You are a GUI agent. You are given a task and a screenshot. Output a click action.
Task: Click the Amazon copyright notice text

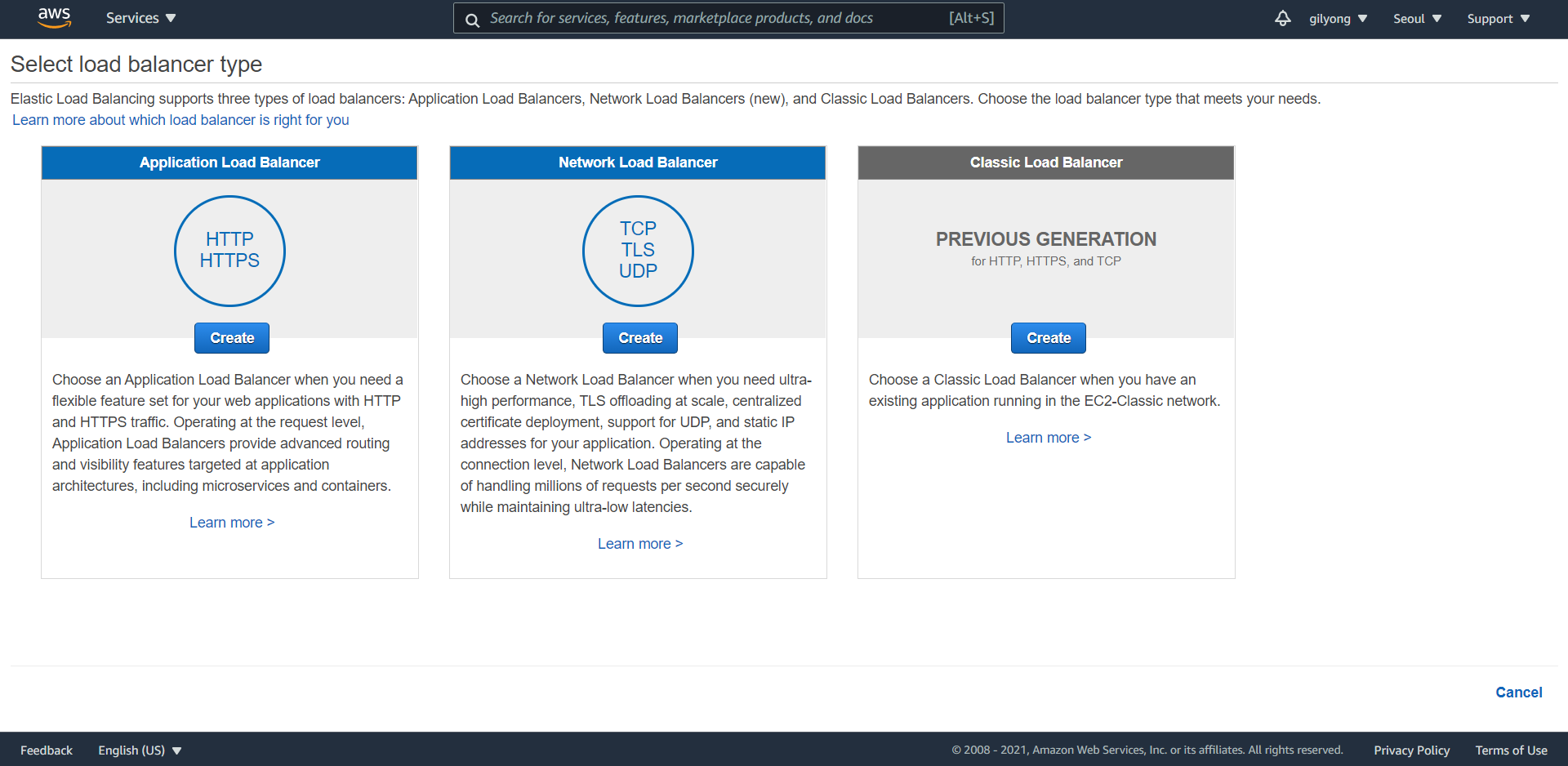point(1147,750)
